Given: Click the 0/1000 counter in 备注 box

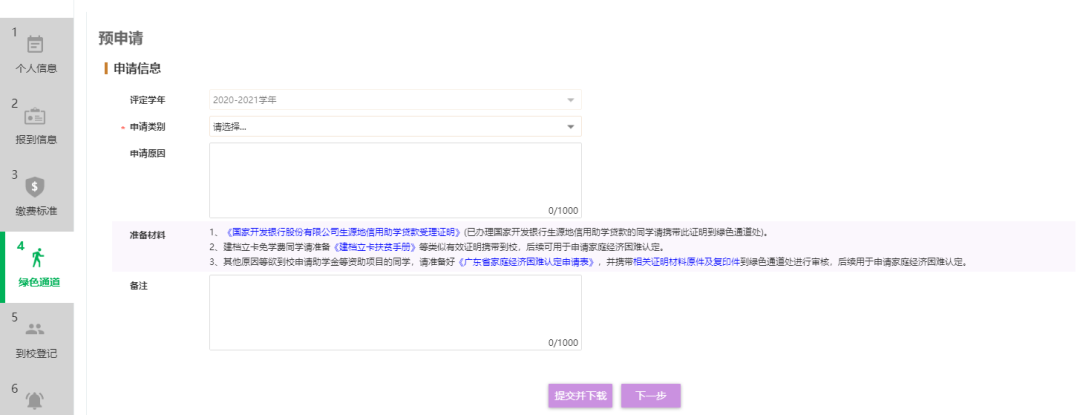Looking at the screenshot, I should pos(563,343).
